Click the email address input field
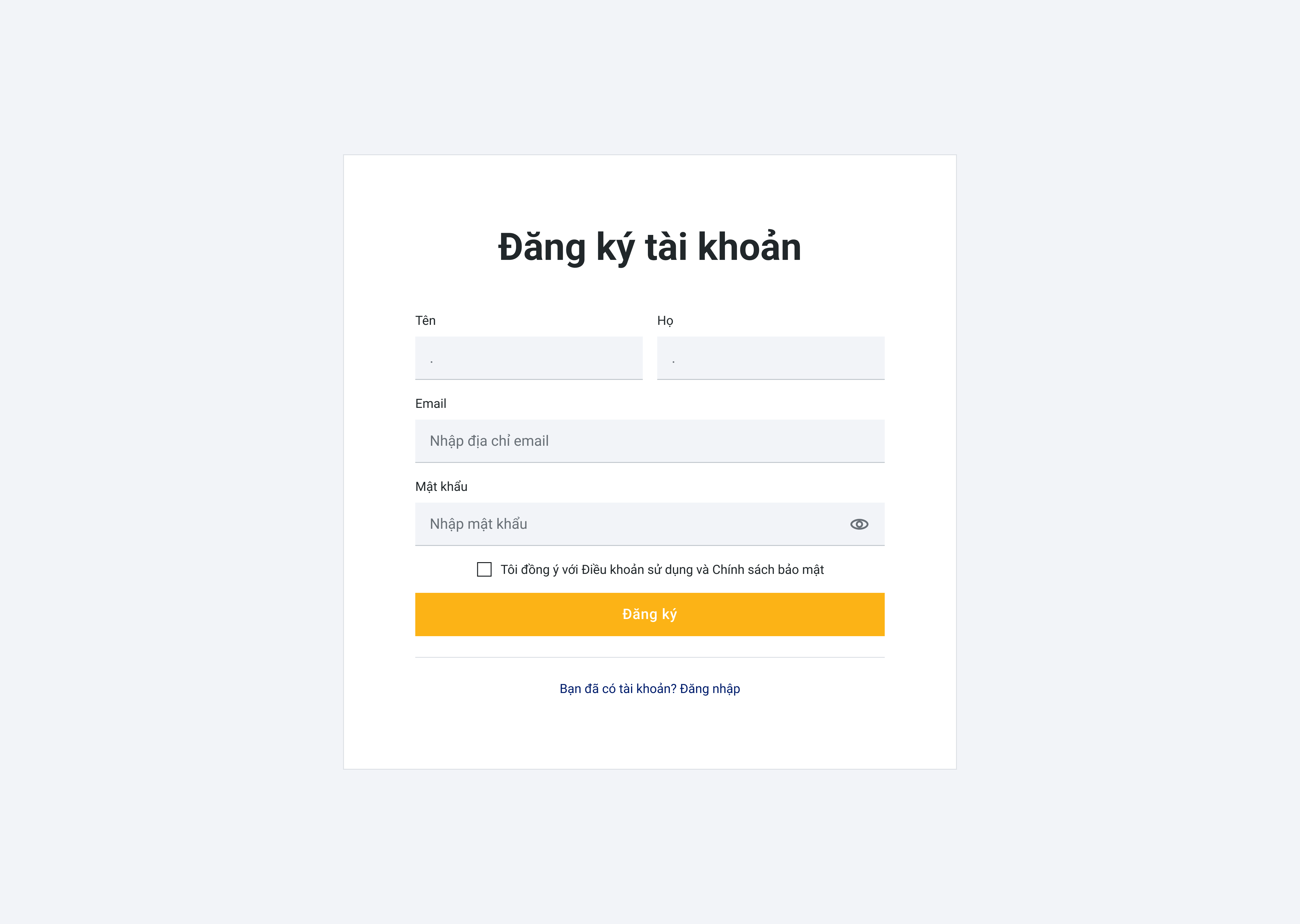The height and width of the screenshot is (924, 1300). pyautogui.click(x=649, y=441)
